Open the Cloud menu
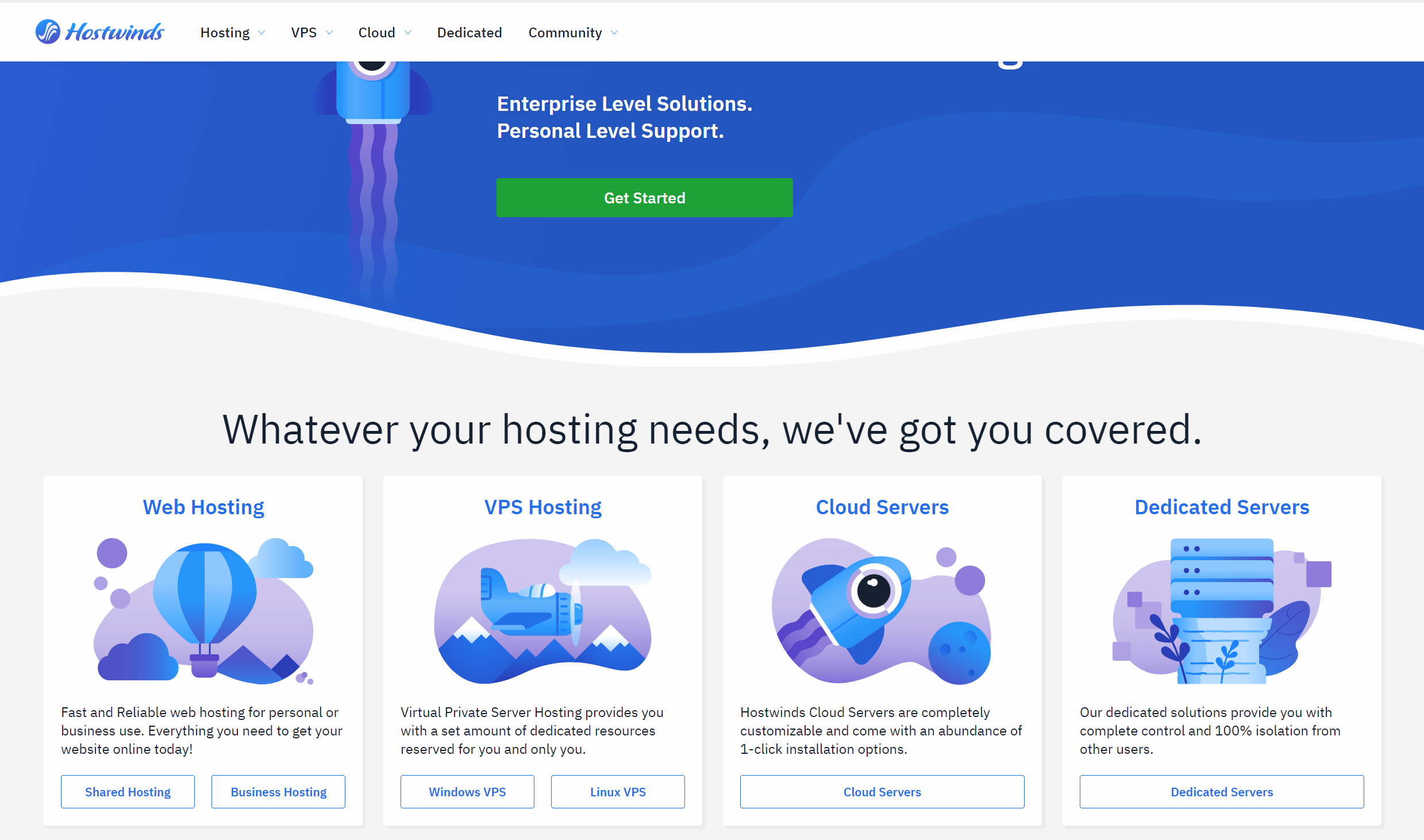 point(376,33)
